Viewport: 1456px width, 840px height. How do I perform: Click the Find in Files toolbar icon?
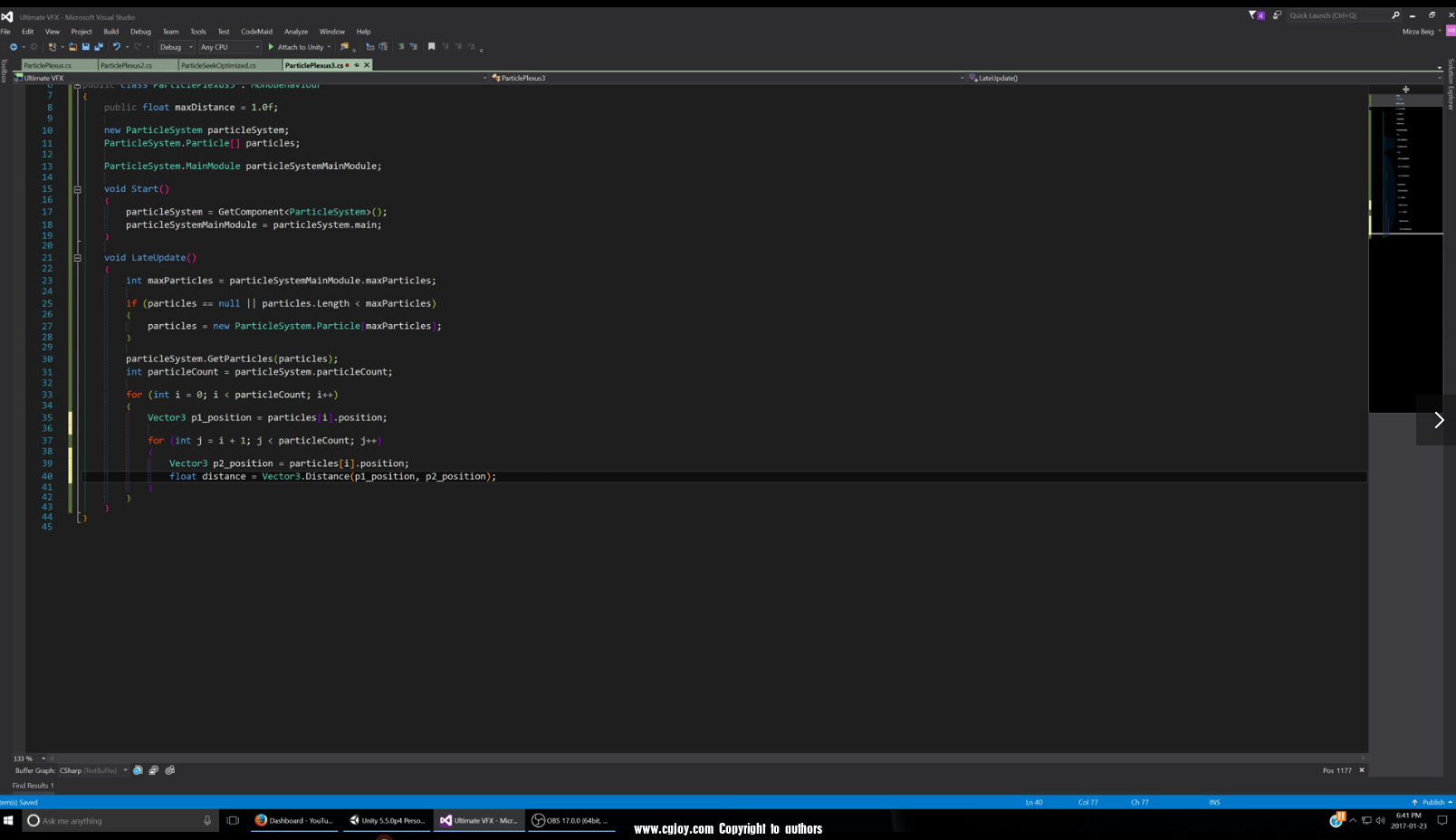pyautogui.click(x=344, y=47)
